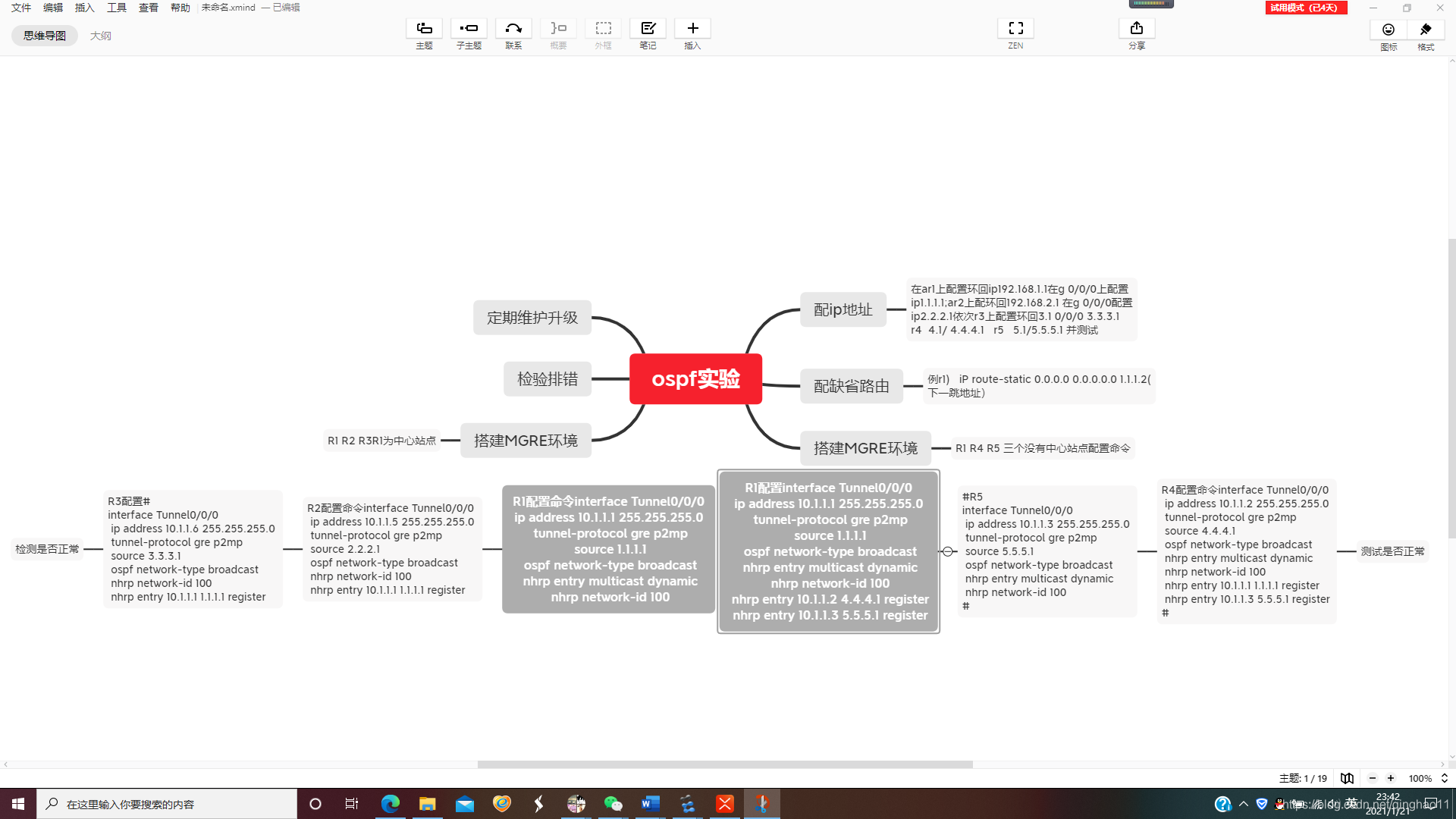Select the R2配置命令interface node

(x=392, y=549)
